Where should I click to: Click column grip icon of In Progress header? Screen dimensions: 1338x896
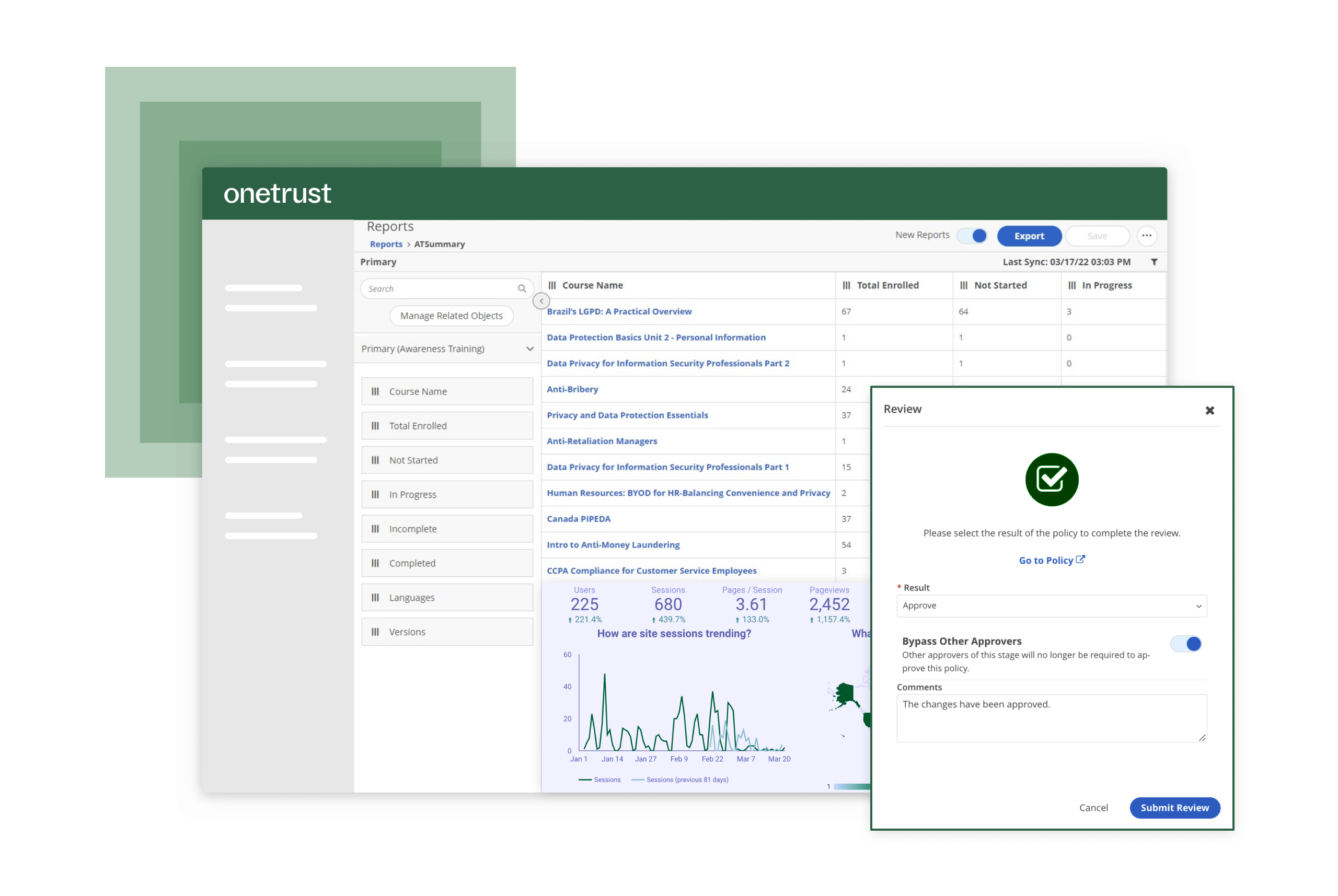click(x=1071, y=285)
